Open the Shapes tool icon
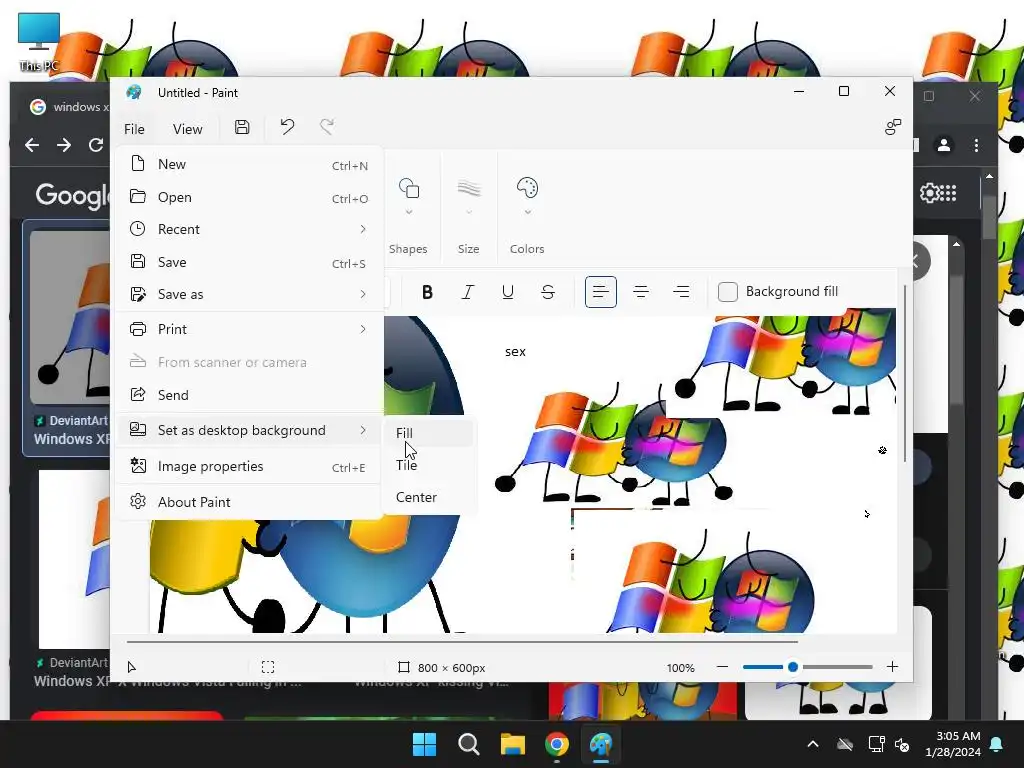The width and height of the screenshot is (1024, 768). (409, 189)
